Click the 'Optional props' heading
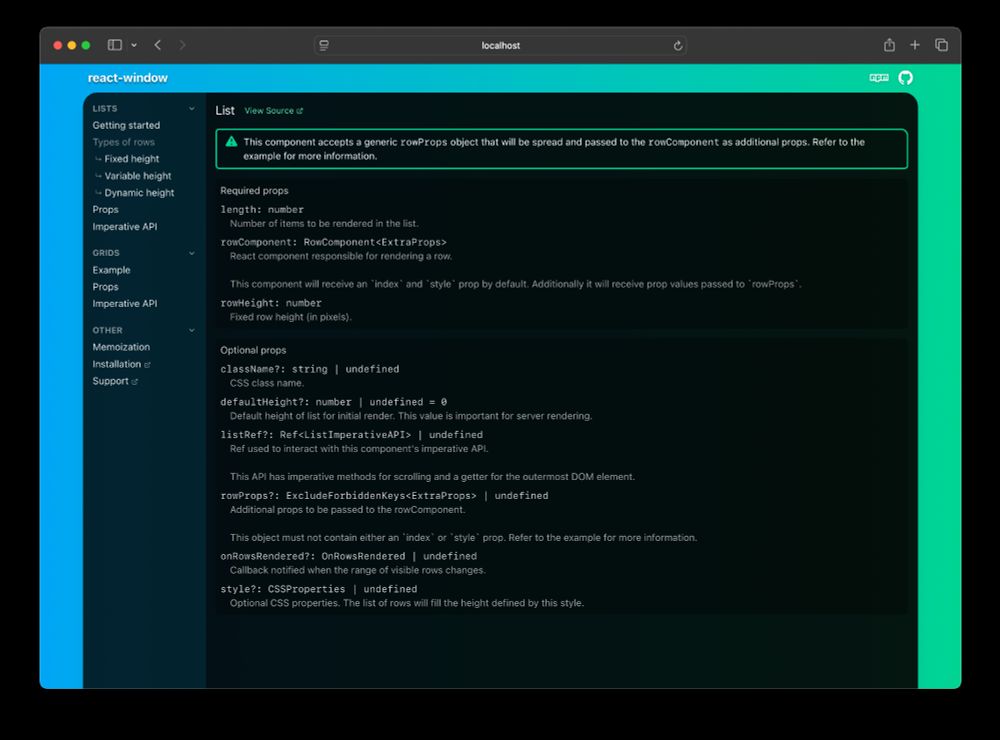Screen dimensions: 1000x740 pyautogui.click(x=253, y=350)
